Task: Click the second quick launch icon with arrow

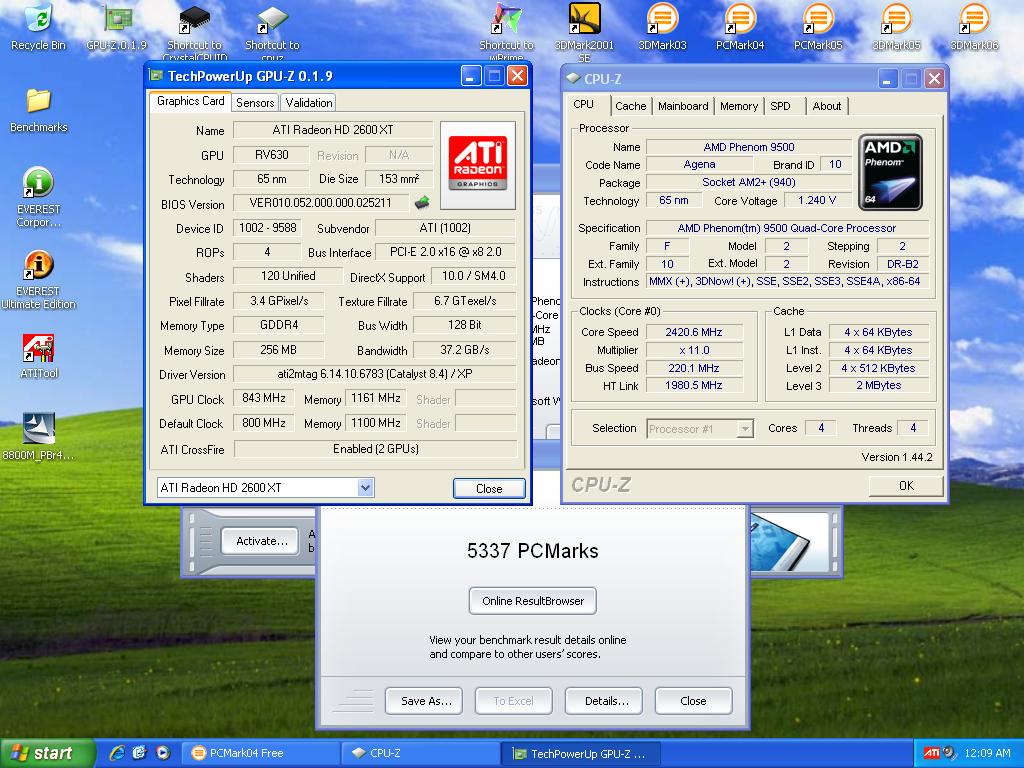Action: point(140,753)
